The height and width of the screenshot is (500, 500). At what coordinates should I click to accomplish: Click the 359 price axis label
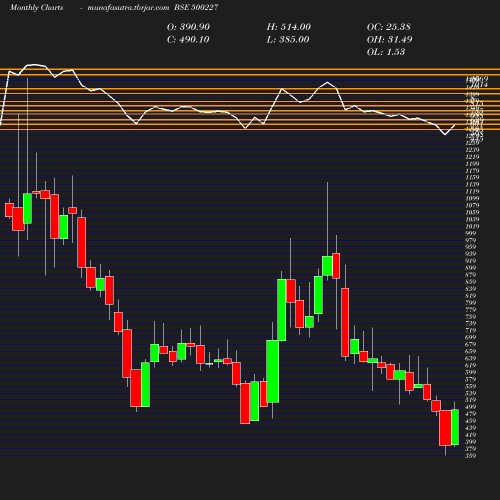(x=471, y=456)
